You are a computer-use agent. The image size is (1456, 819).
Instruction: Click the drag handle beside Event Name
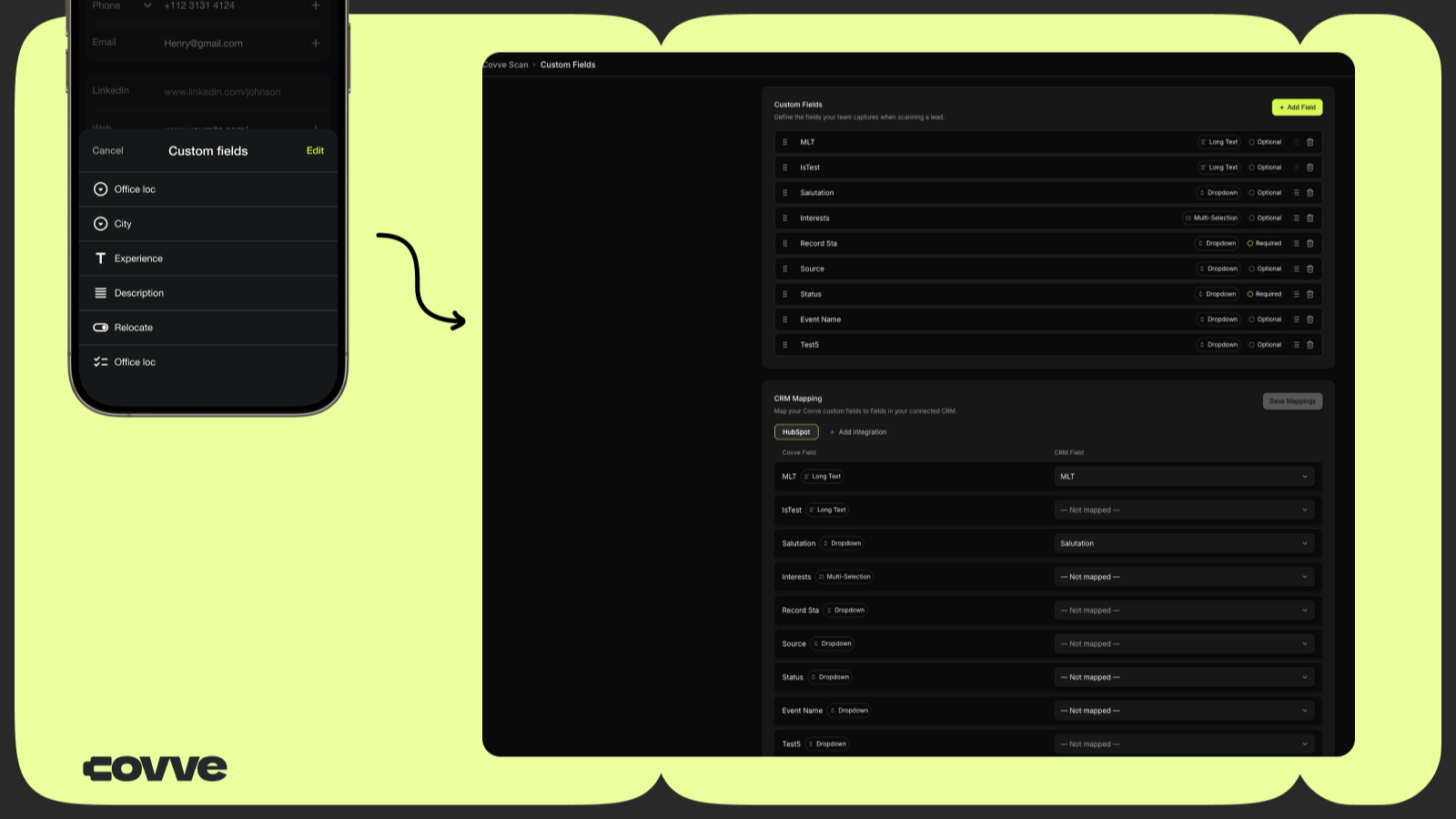(x=785, y=319)
